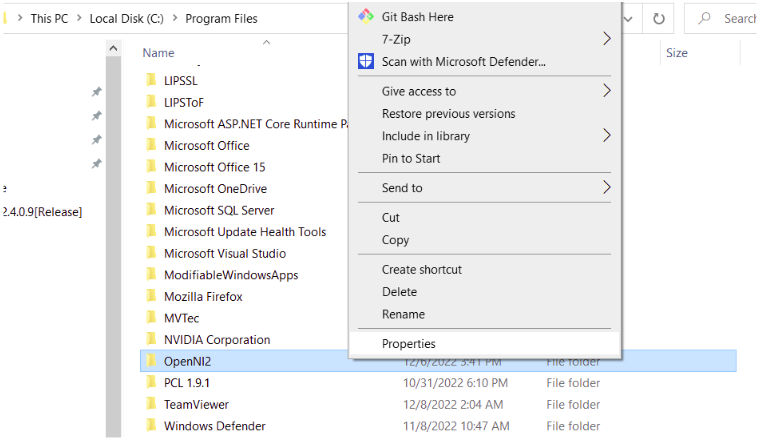Screen dimensions: 760x441
Task: Sort by the Size column header
Action: (x=677, y=53)
